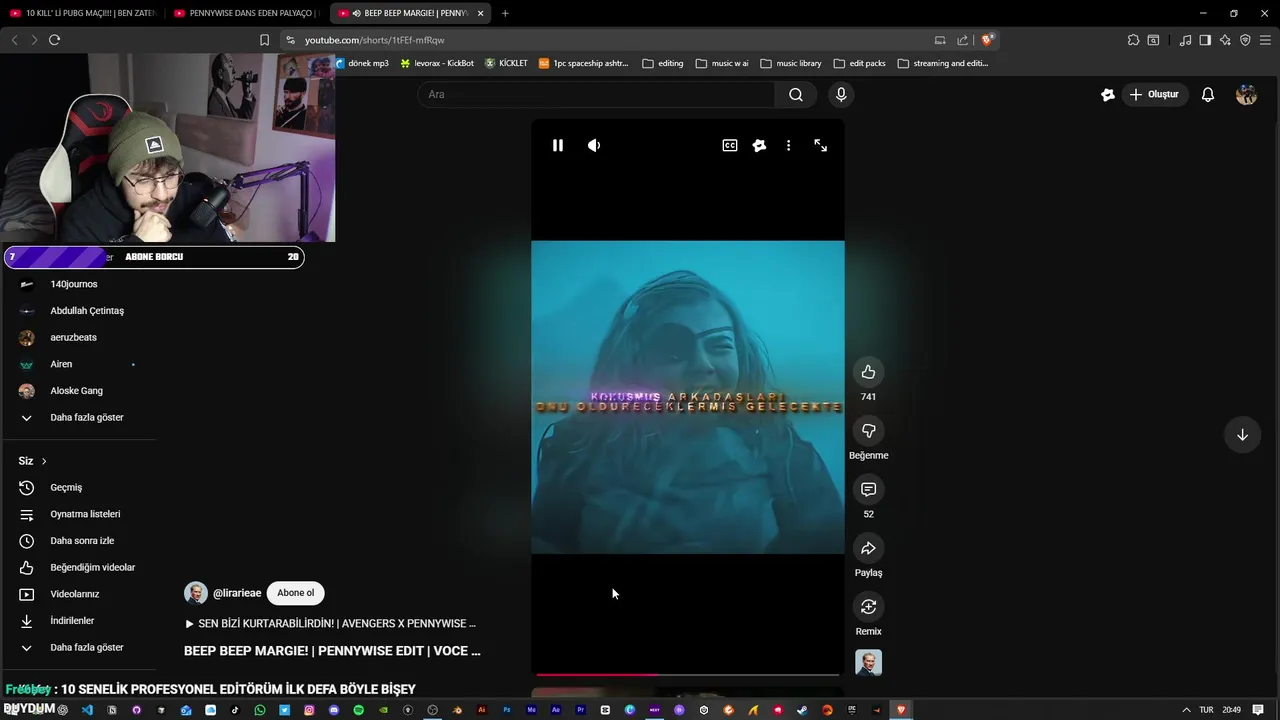Go to the next Short arrow
This screenshot has width=1280, height=720.
(1242, 435)
